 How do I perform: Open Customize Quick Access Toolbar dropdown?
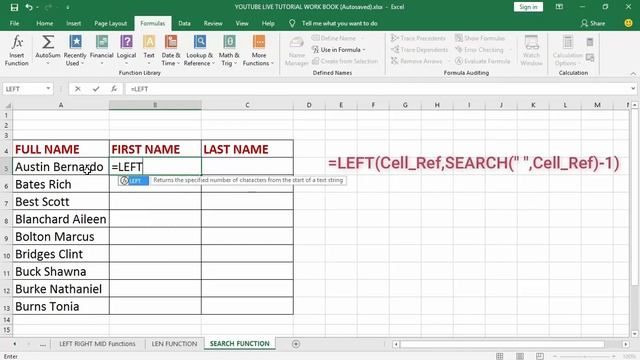(68, 7)
